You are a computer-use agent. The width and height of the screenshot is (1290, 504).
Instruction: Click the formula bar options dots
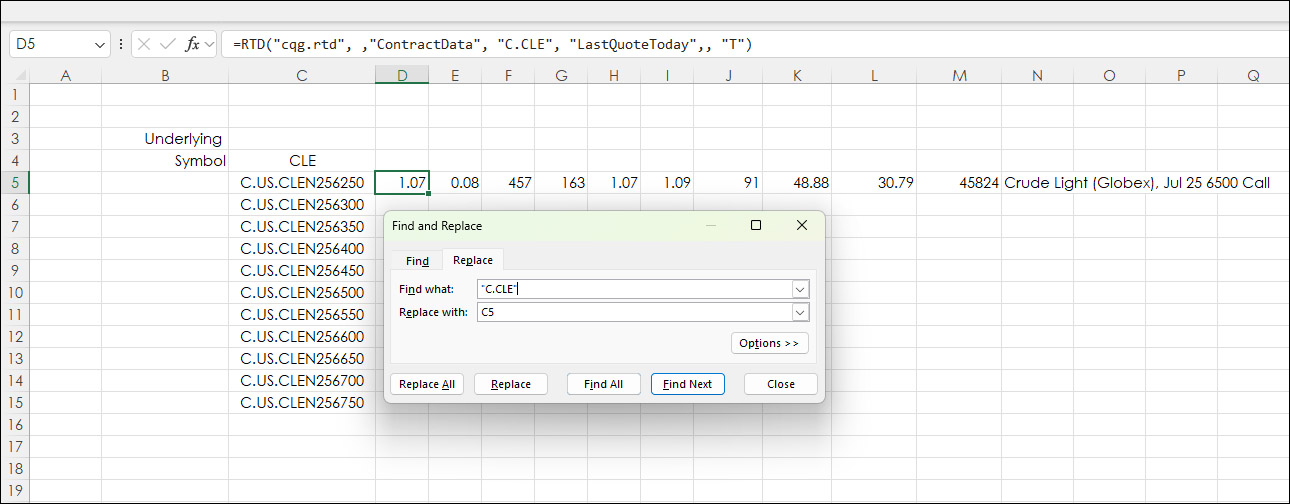(x=121, y=44)
